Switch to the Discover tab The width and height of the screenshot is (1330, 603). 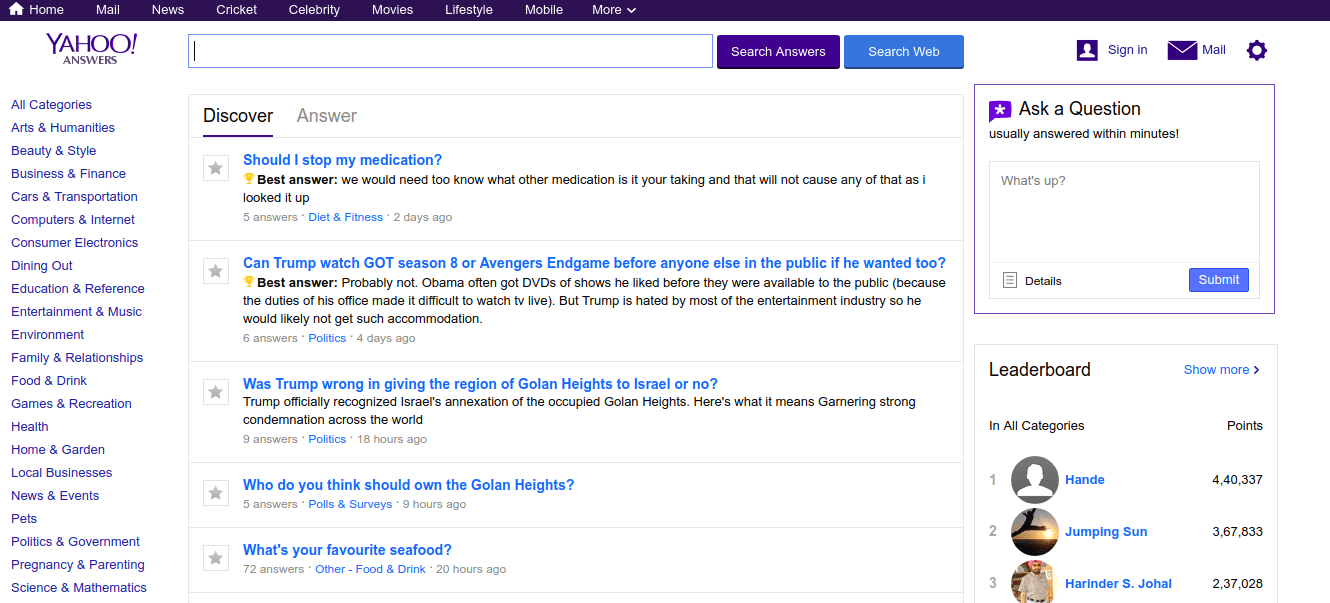(x=238, y=116)
